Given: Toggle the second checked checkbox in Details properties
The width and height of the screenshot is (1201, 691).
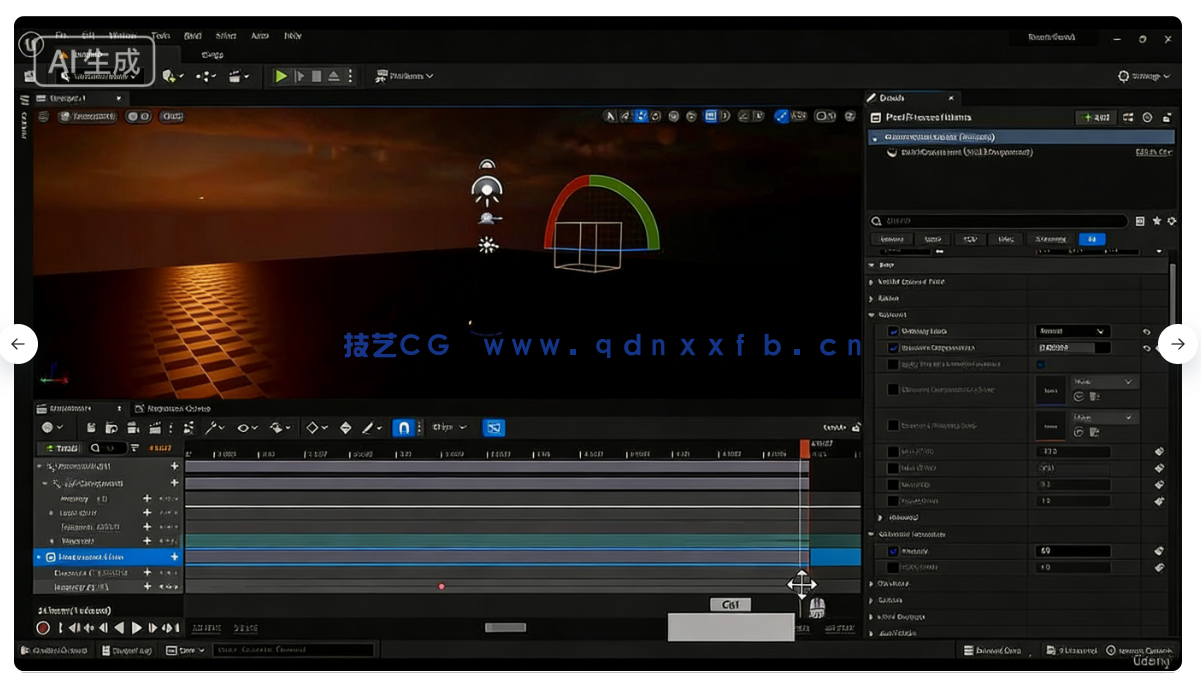Looking at the screenshot, I should point(893,348).
